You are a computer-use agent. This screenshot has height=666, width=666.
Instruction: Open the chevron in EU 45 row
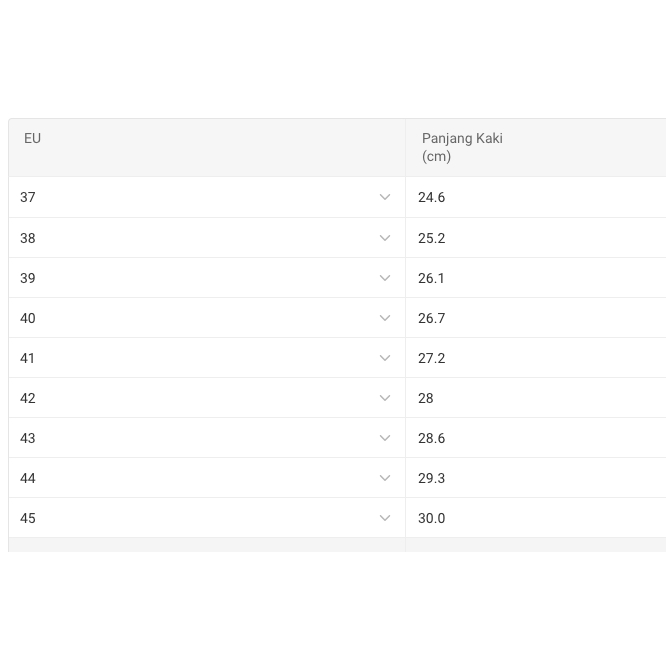point(385,518)
